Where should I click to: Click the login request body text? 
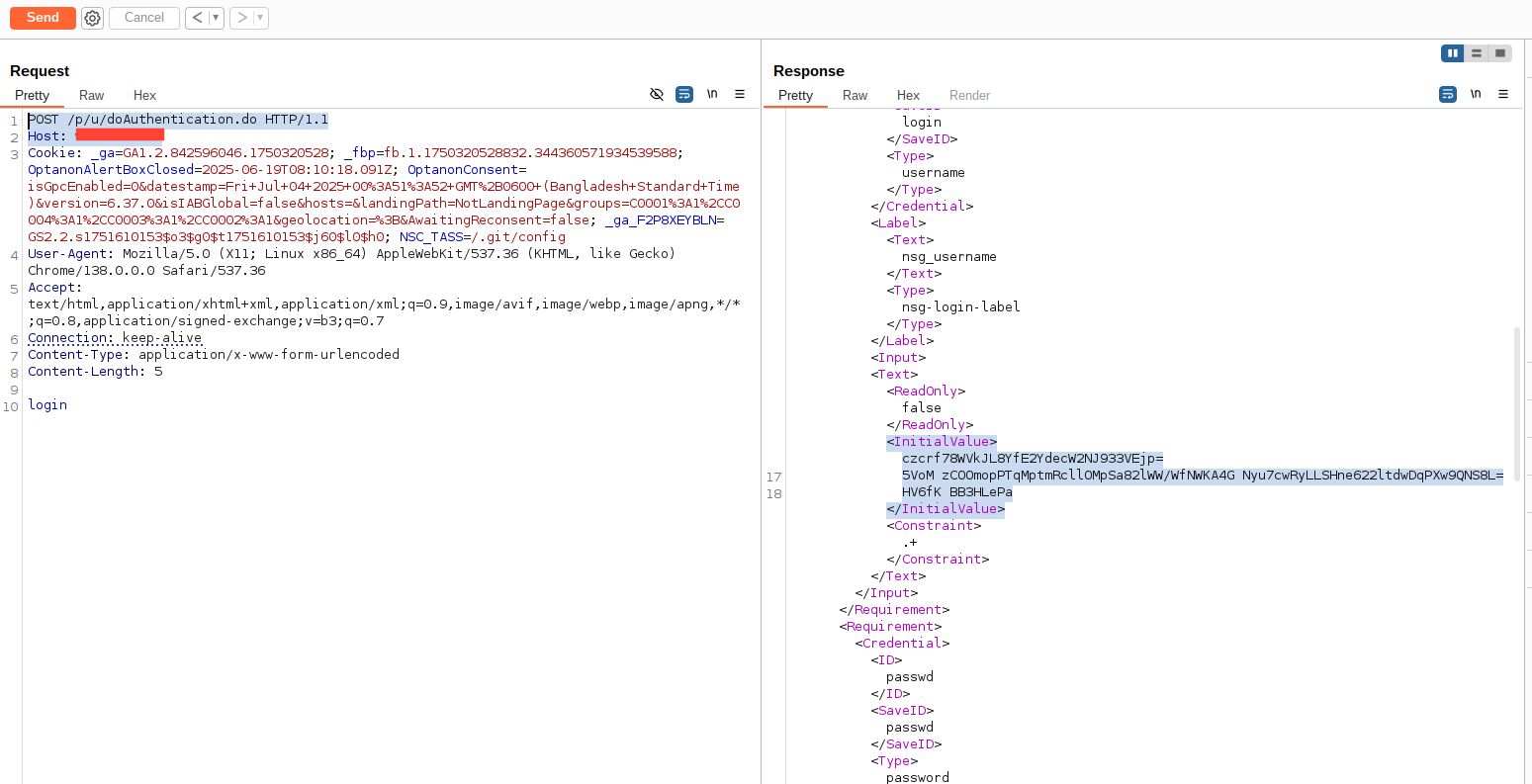[47, 405]
